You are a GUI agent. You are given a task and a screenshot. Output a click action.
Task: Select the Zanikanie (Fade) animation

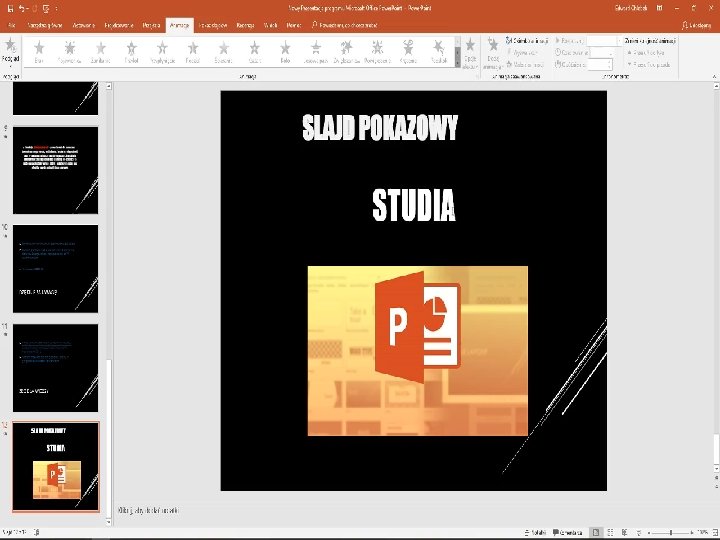click(101, 51)
